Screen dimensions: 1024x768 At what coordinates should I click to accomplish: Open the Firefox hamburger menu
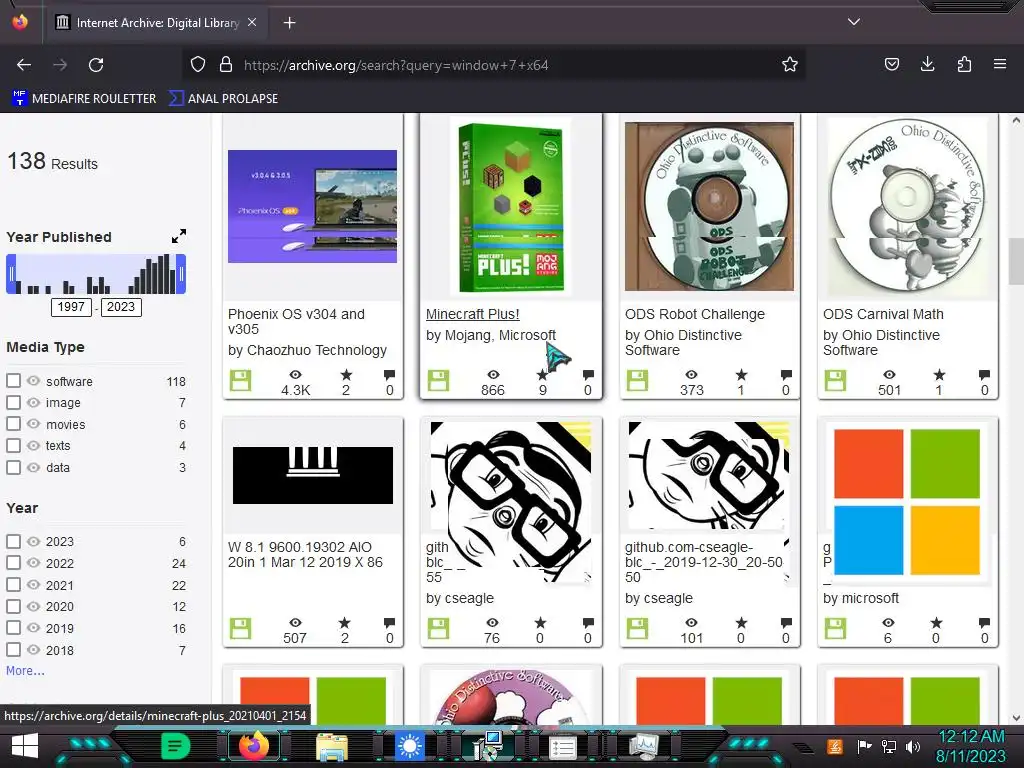click(x=999, y=64)
